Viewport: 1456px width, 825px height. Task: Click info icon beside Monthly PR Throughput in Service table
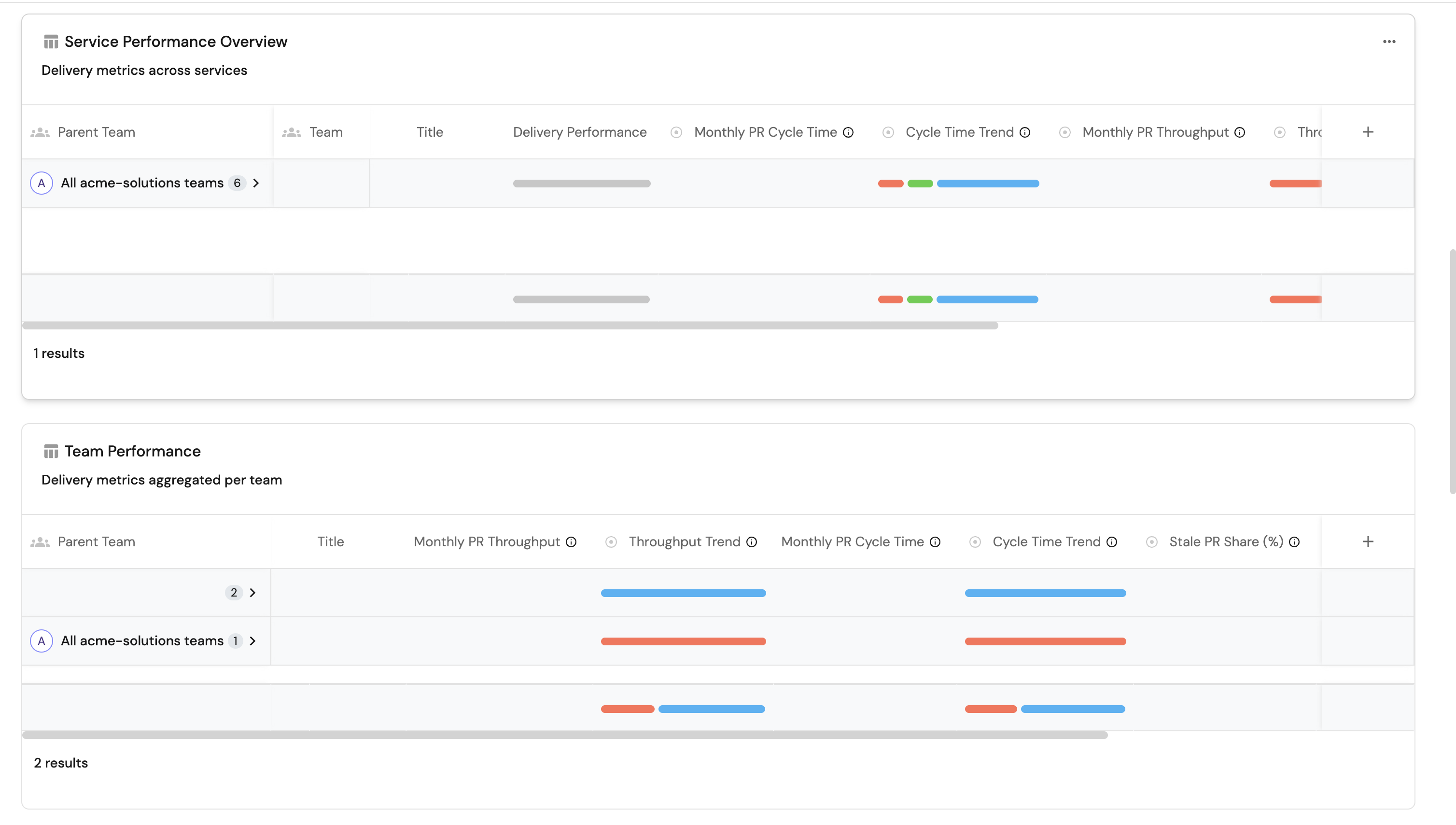[x=1240, y=132]
